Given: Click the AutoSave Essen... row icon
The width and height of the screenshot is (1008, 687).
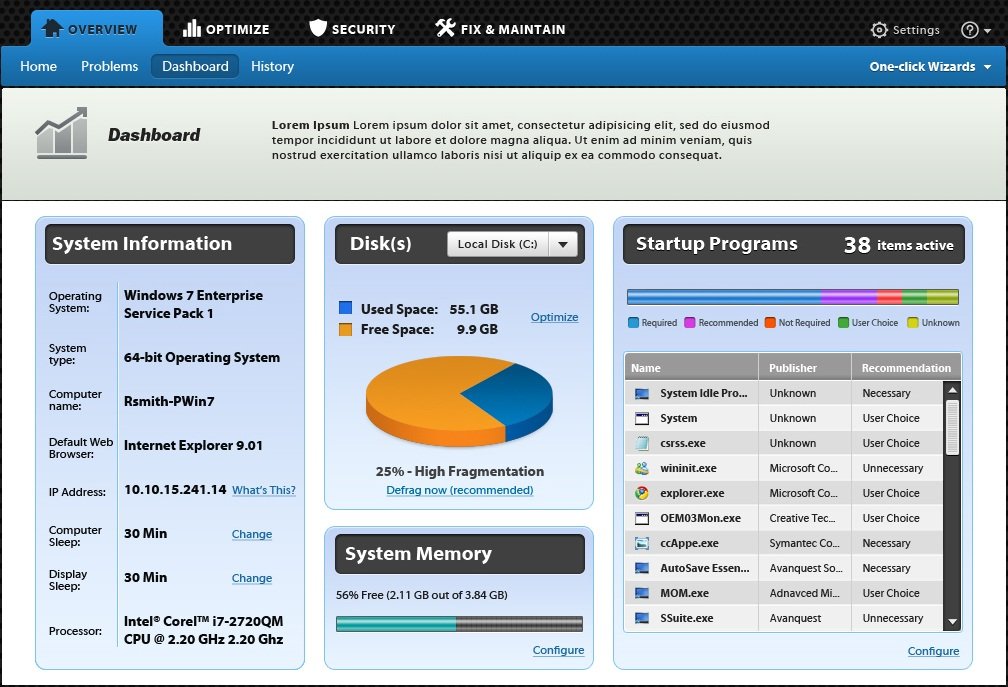Looking at the screenshot, I should pyautogui.click(x=642, y=568).
